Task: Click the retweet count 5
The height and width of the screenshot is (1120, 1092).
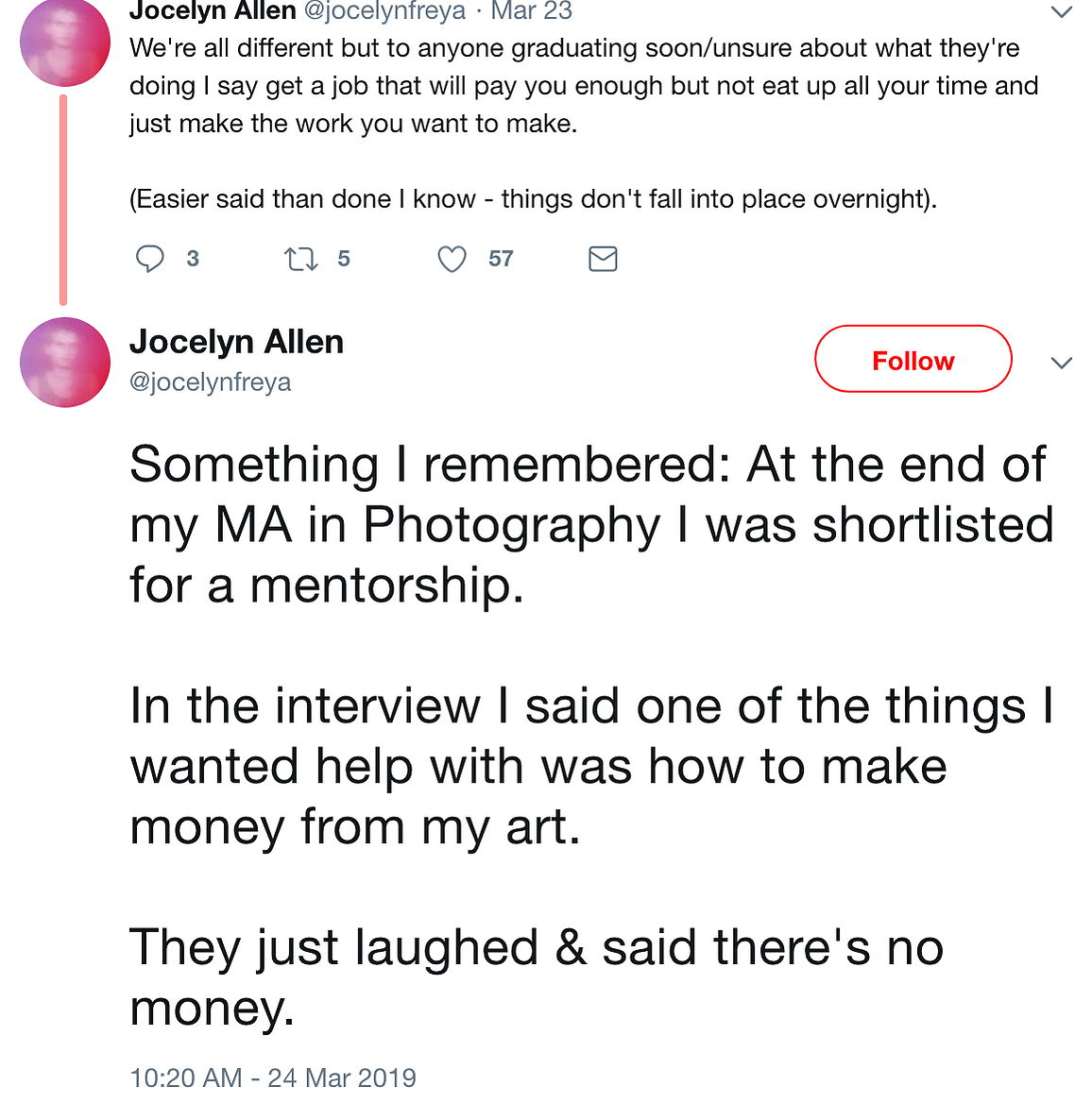Action: (x=344, y=259)
